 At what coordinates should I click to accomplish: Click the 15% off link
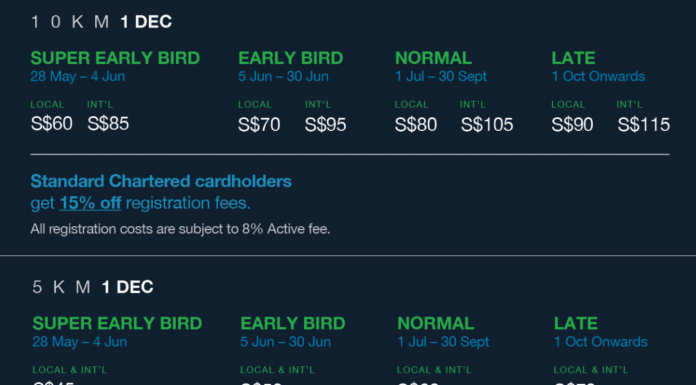click(x=90, y=203)
